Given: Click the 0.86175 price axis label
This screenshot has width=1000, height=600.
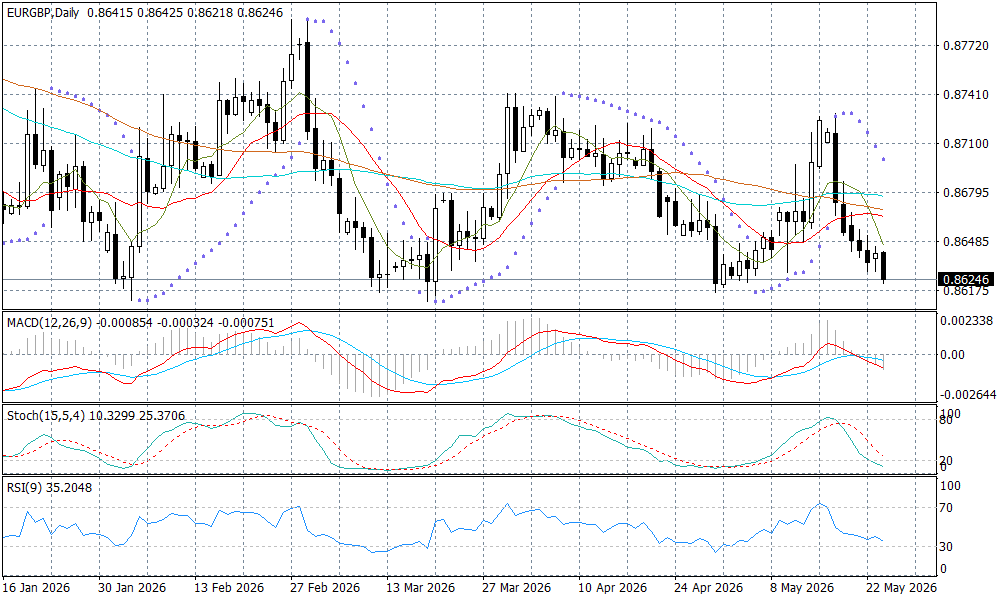Looking at the screenshot, I should (966, 291).
